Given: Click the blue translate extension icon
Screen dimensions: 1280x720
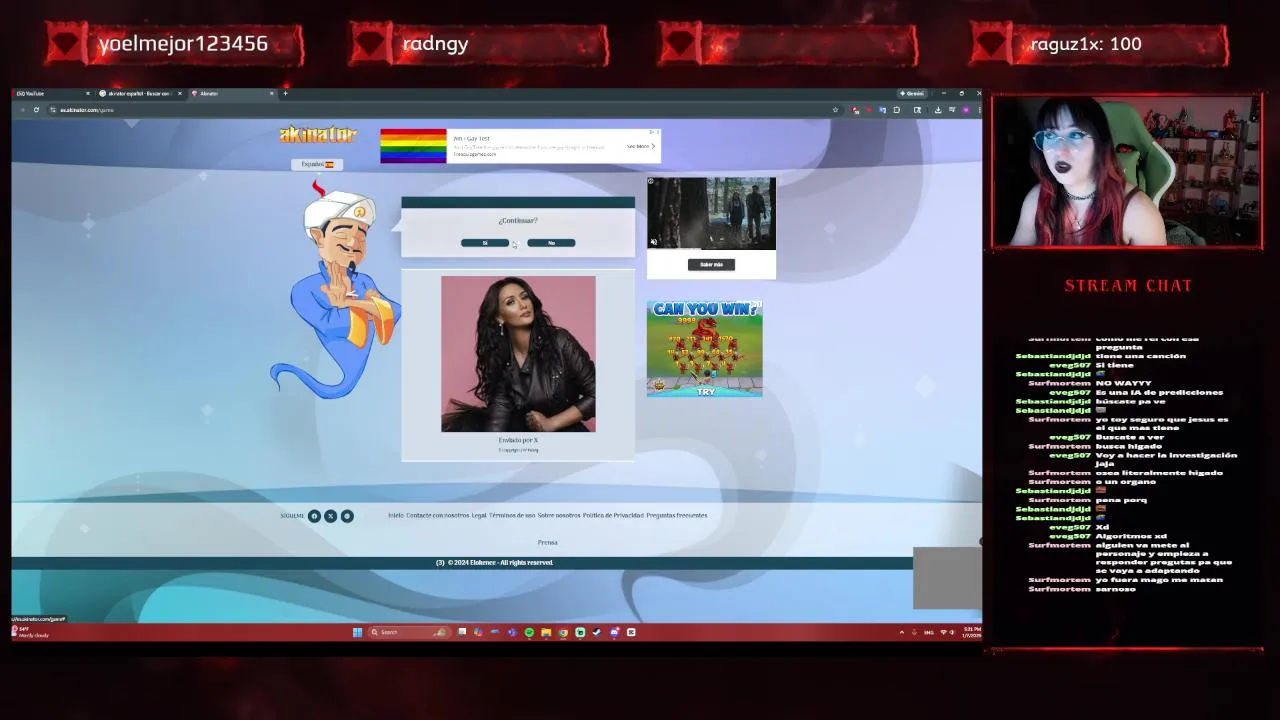Looking at the screenshot, I should click(x=882, y=110).
